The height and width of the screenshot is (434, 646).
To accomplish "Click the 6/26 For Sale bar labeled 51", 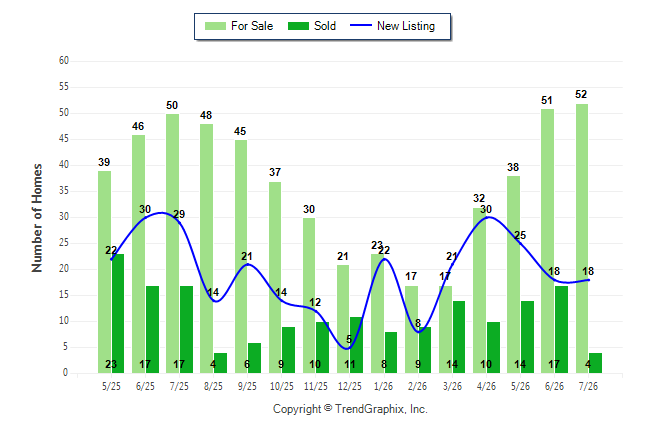I will 548,241.
